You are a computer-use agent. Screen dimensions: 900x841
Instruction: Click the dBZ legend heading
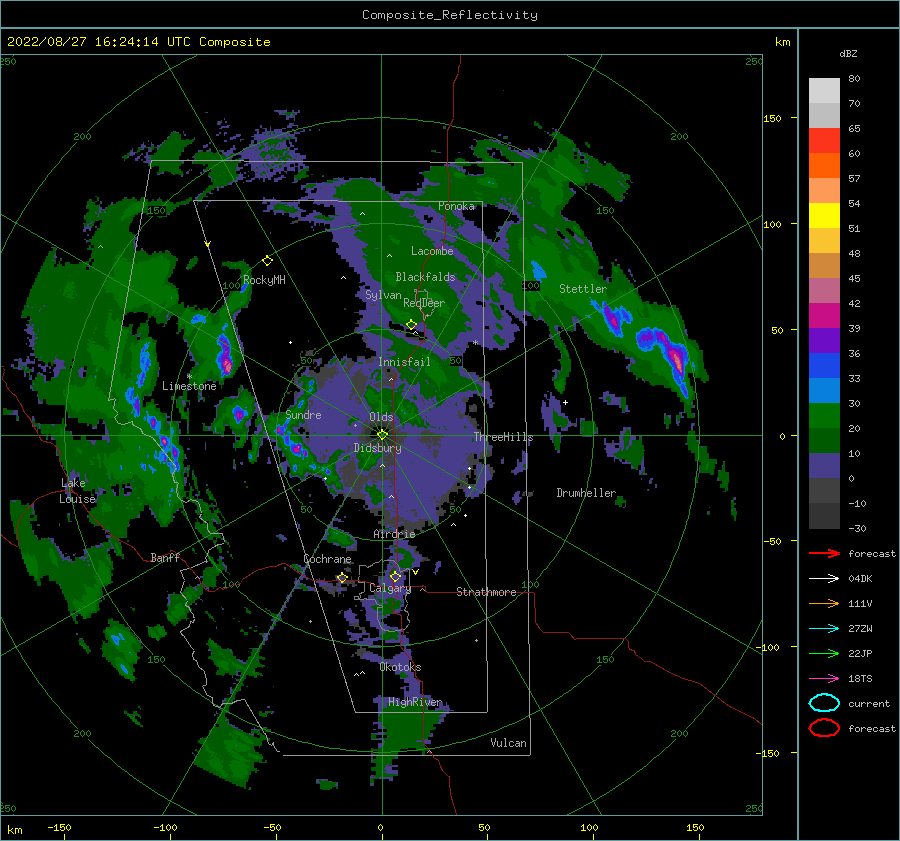point(848,53)
